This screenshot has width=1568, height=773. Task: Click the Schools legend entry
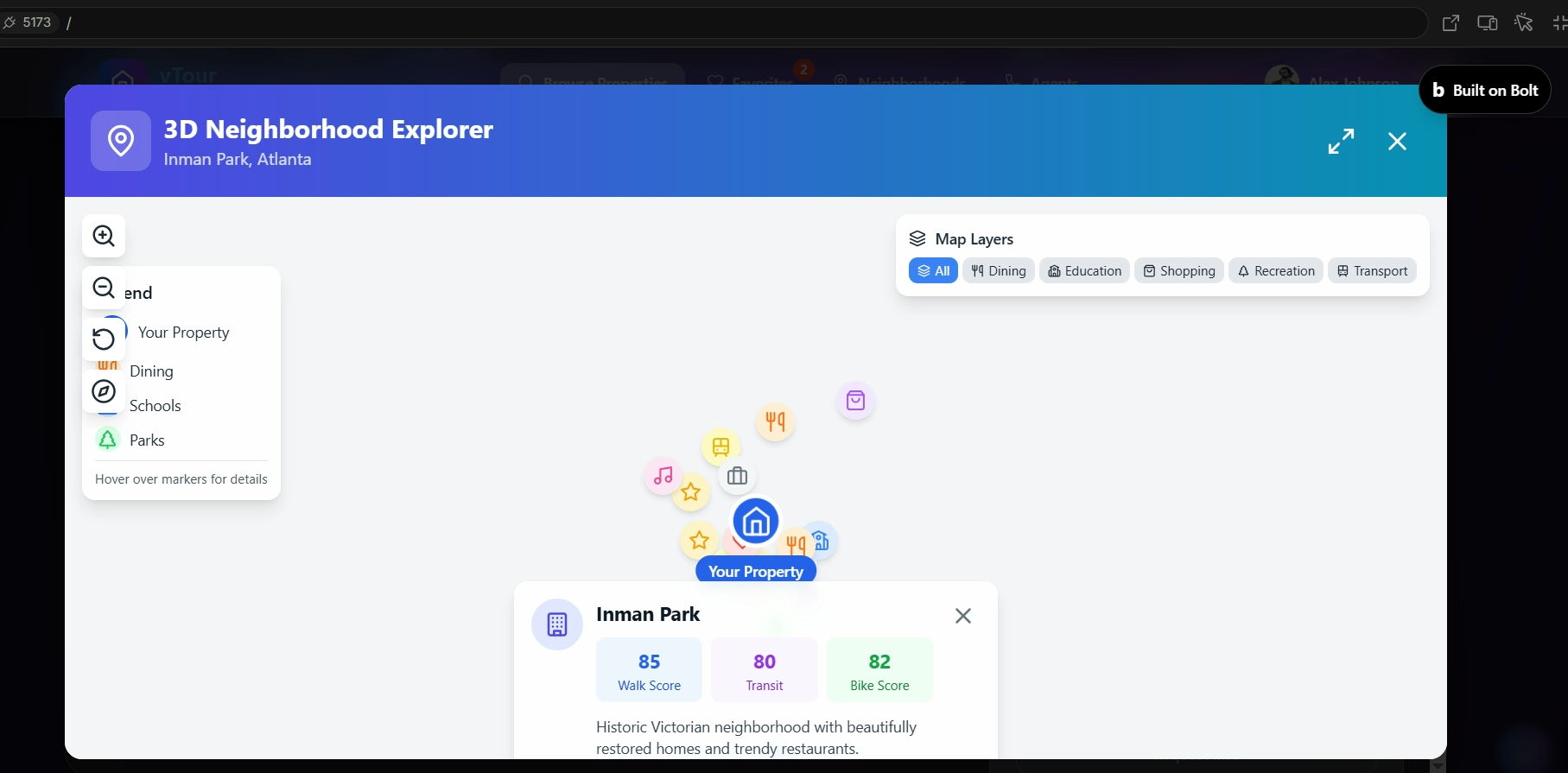156,405
